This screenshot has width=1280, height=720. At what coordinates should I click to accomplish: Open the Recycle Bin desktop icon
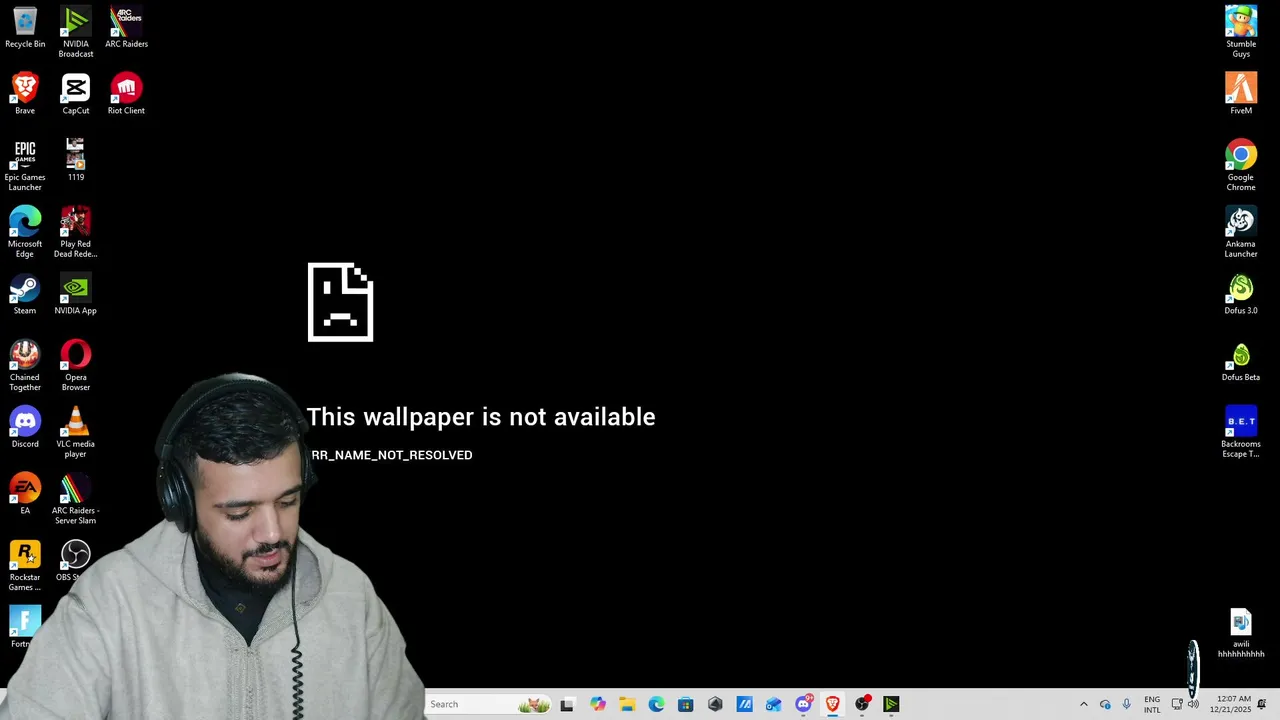pyautogui.click(x=25, y=28)
